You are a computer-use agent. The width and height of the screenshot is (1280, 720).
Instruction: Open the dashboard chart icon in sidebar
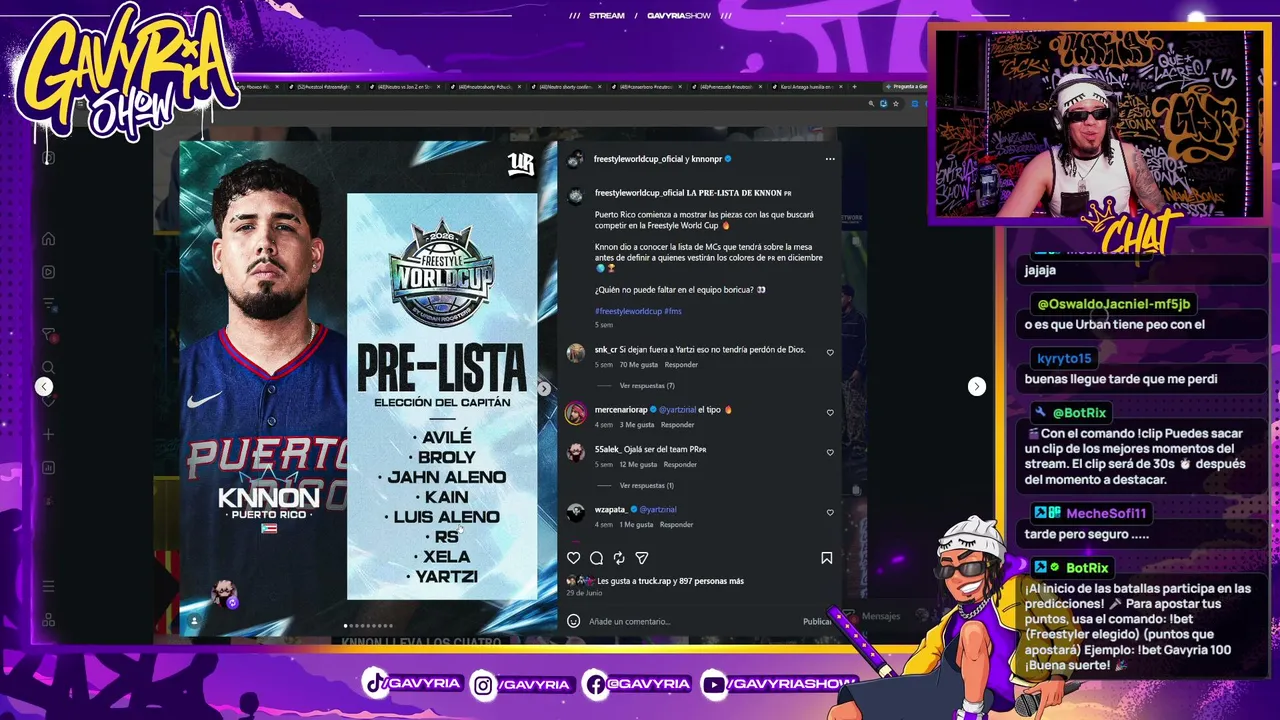(48, 467)
